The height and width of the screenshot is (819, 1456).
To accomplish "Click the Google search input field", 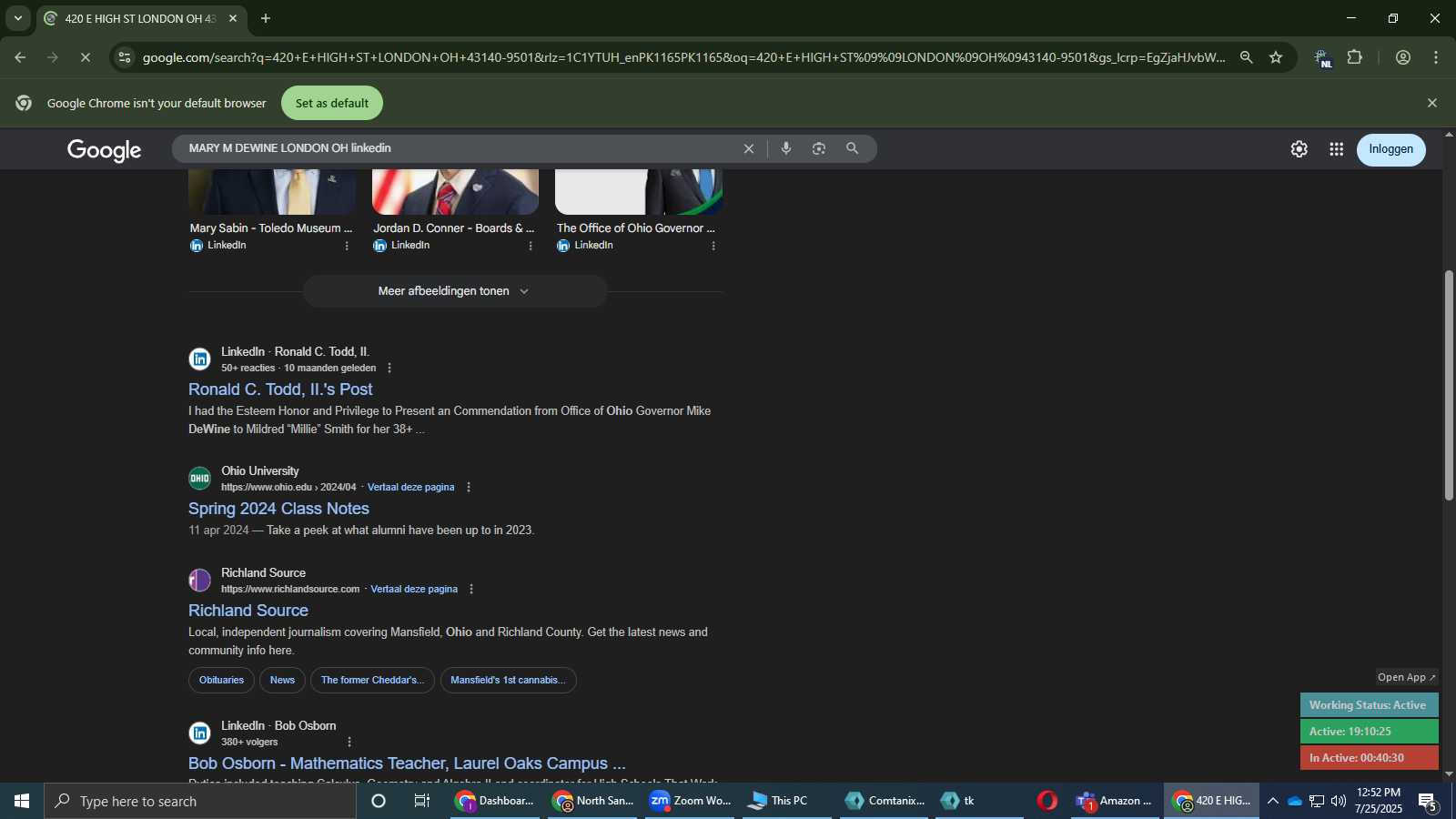I will pos(460,148).
